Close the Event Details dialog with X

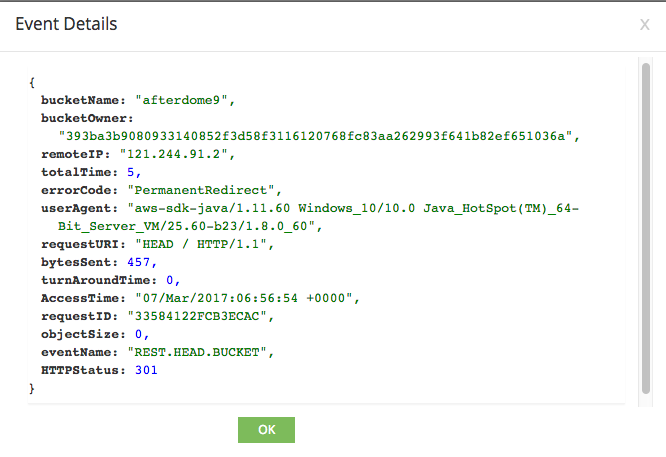pos(644,24)
